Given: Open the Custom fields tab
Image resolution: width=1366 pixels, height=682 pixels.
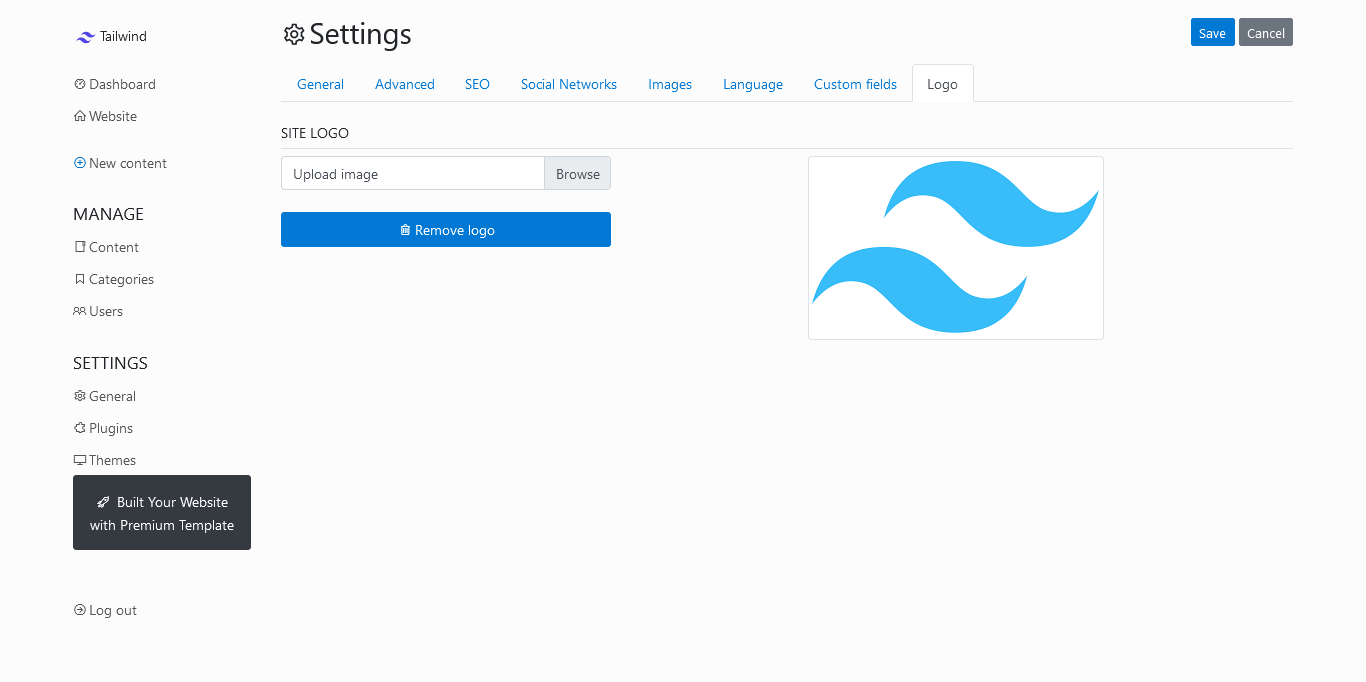Looking at the screenshot, I should pyautogui.click(x=855, y=84).
